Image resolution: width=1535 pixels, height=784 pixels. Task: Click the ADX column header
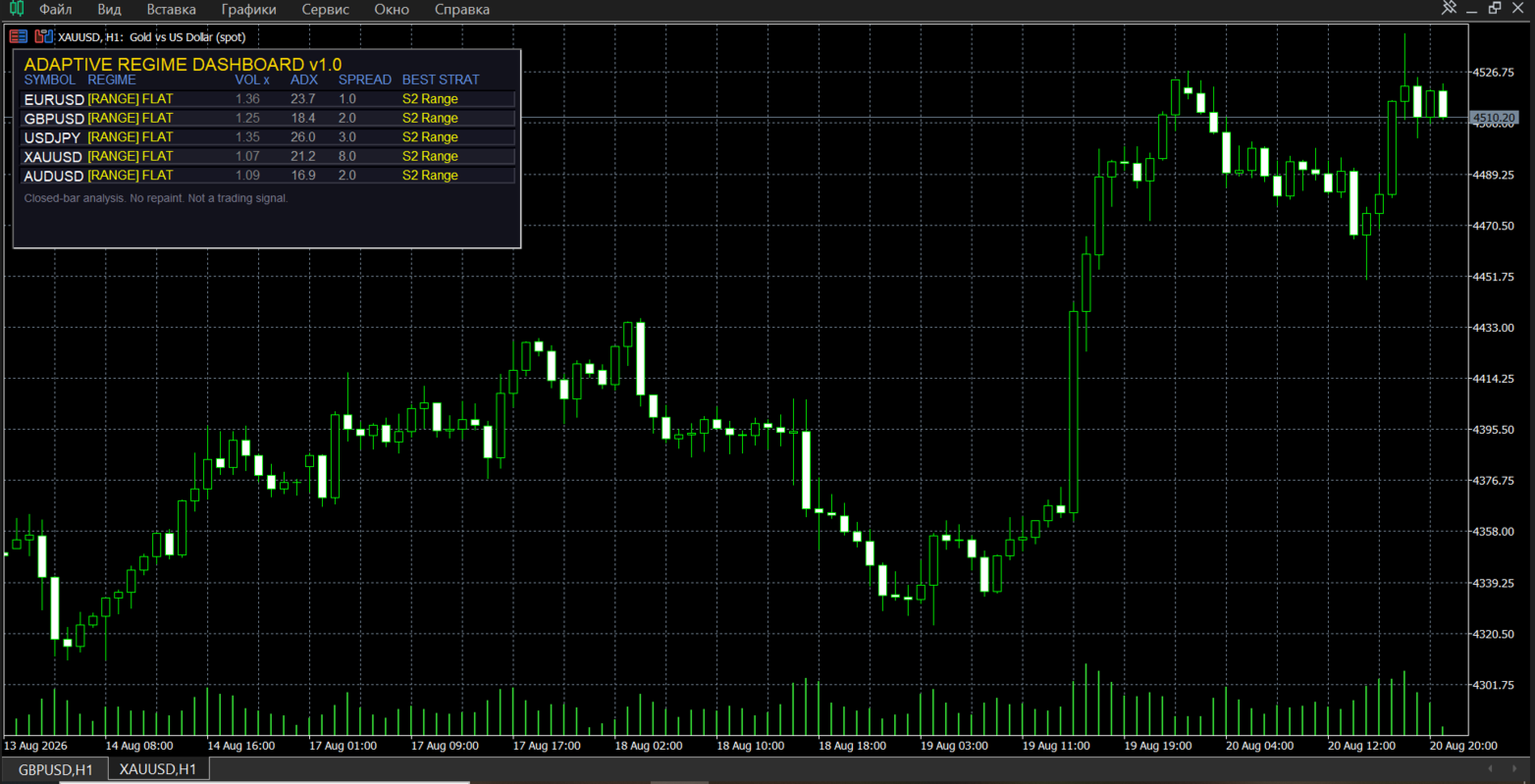[x=304, y=79]
